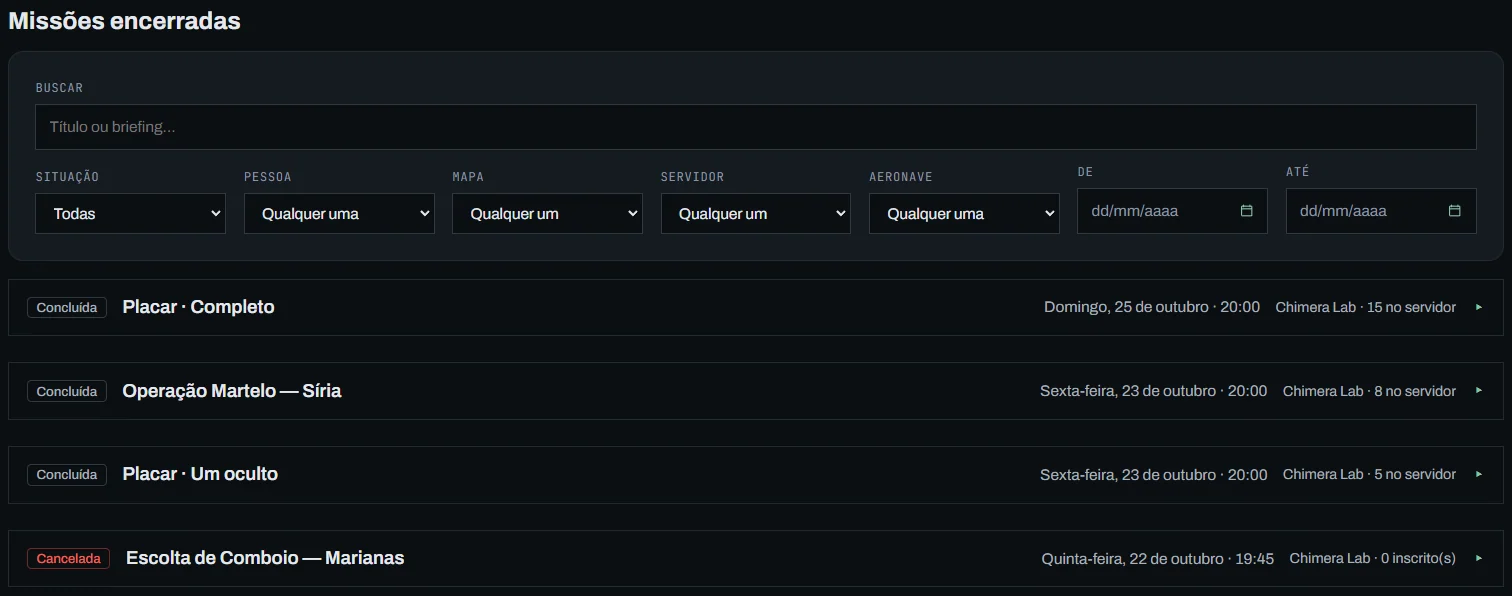Open the Placar · Completo mission title
This screenshot has width=1512, height=596.
[198, 307]
